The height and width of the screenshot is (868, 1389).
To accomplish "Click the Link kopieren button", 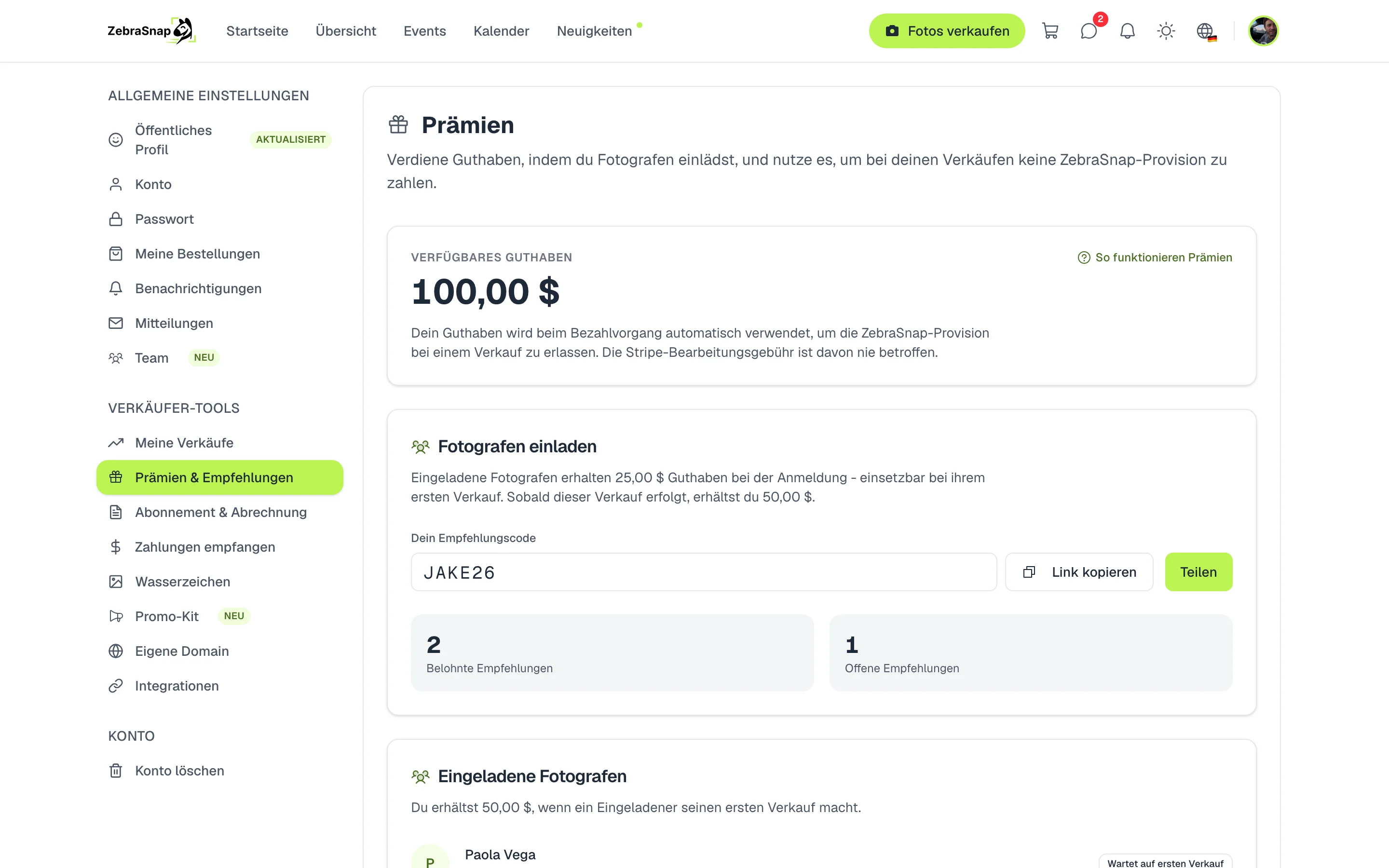I will (x=1079, y=572).
